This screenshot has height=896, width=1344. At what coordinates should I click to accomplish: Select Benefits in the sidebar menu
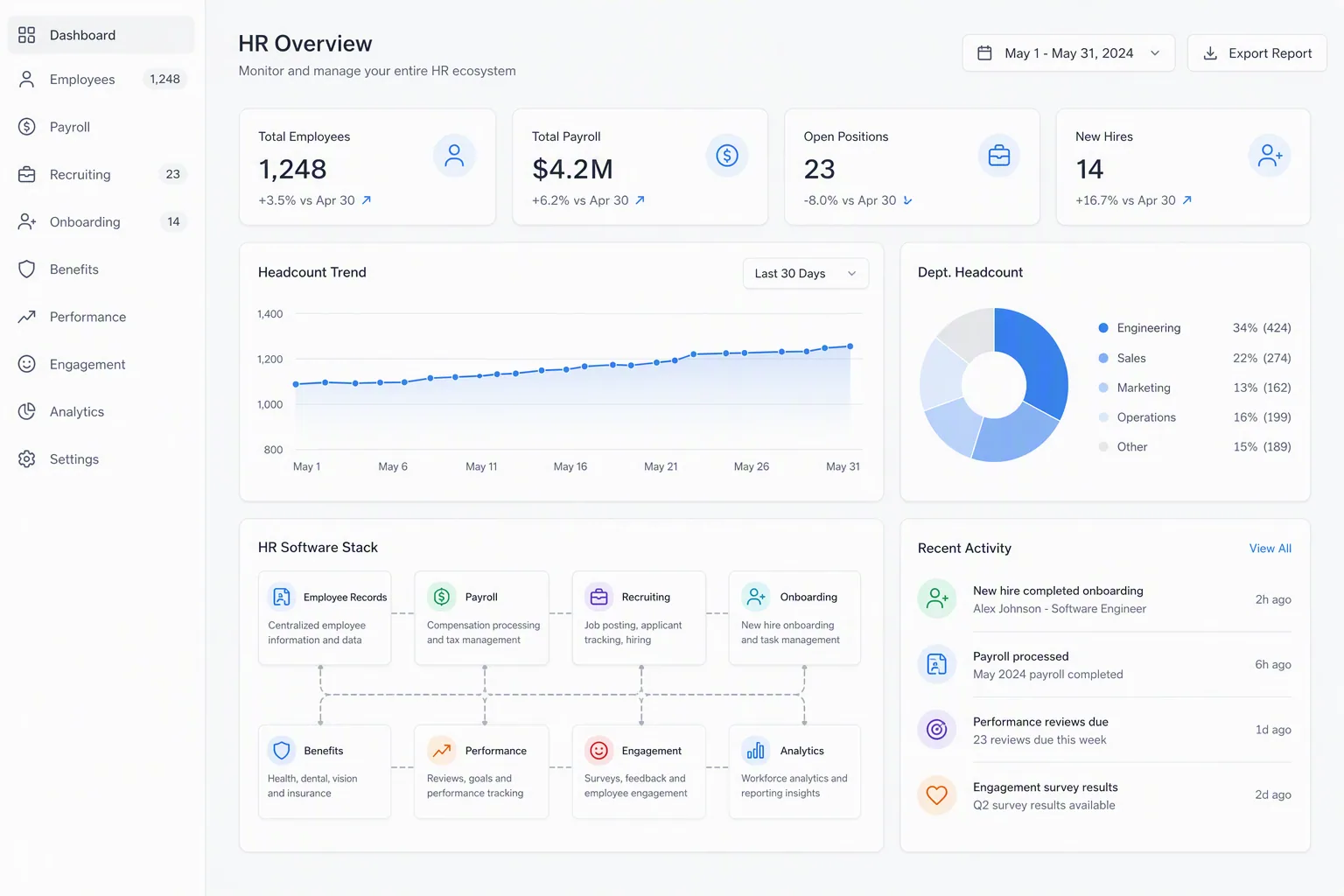click(101, 269)
